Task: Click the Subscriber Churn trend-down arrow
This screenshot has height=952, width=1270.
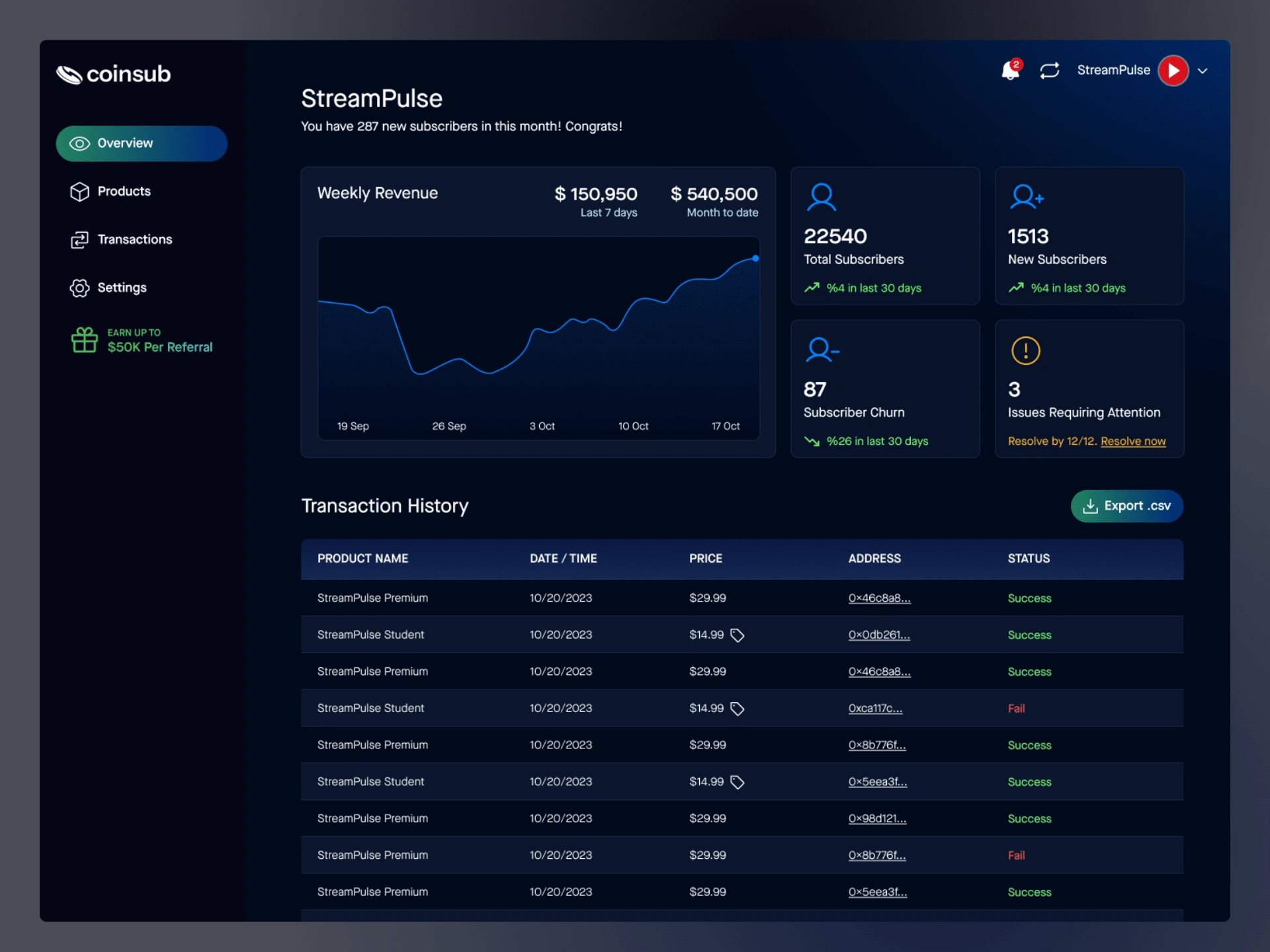Action: [812, 441]
